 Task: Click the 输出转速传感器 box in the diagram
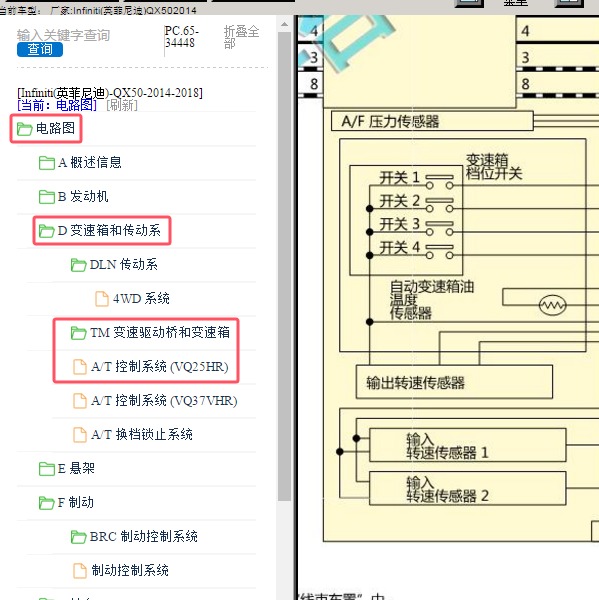[x=454, y=382]
